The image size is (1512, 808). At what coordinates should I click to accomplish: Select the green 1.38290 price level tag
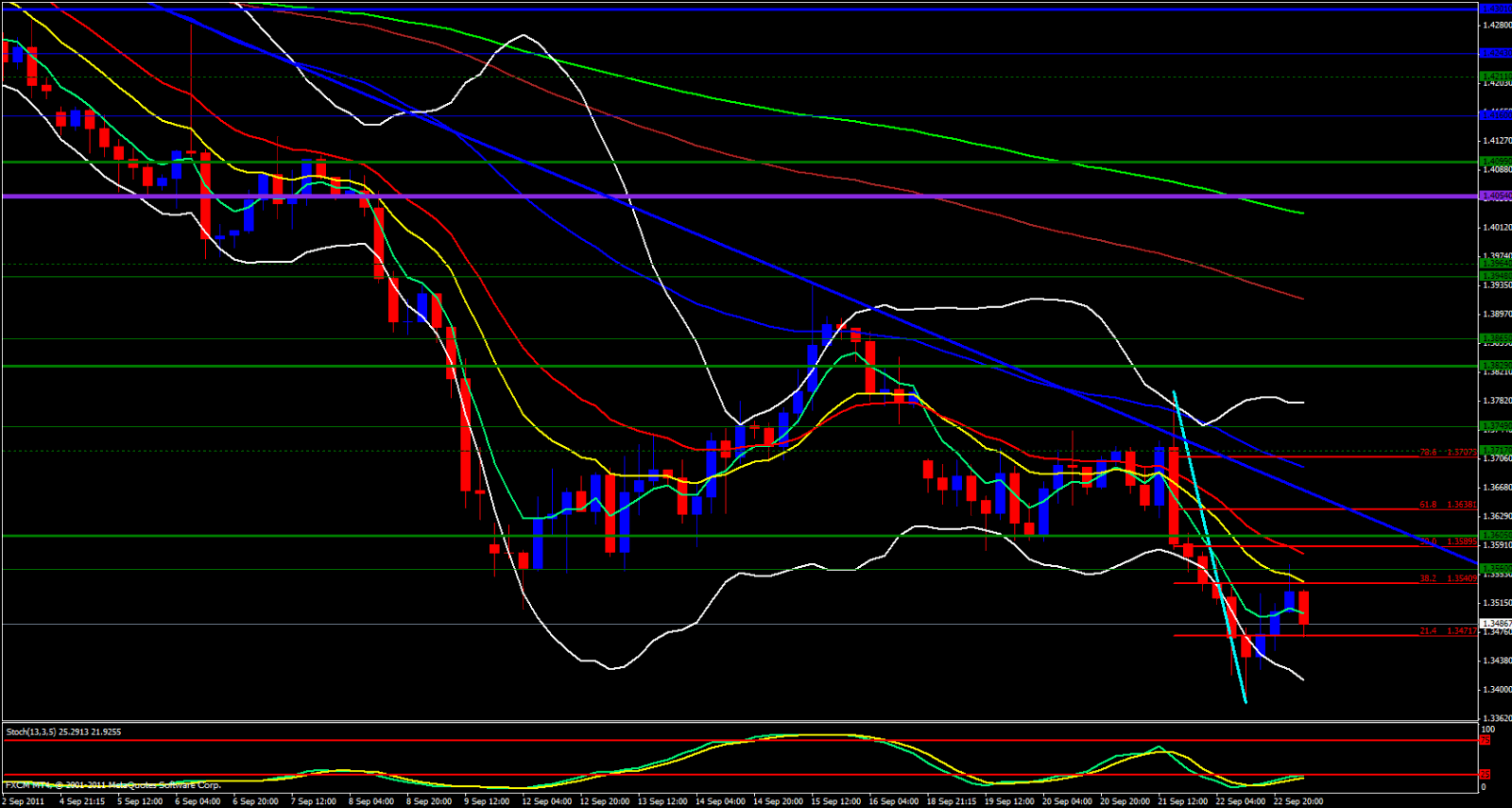(x=1497, y=365)
